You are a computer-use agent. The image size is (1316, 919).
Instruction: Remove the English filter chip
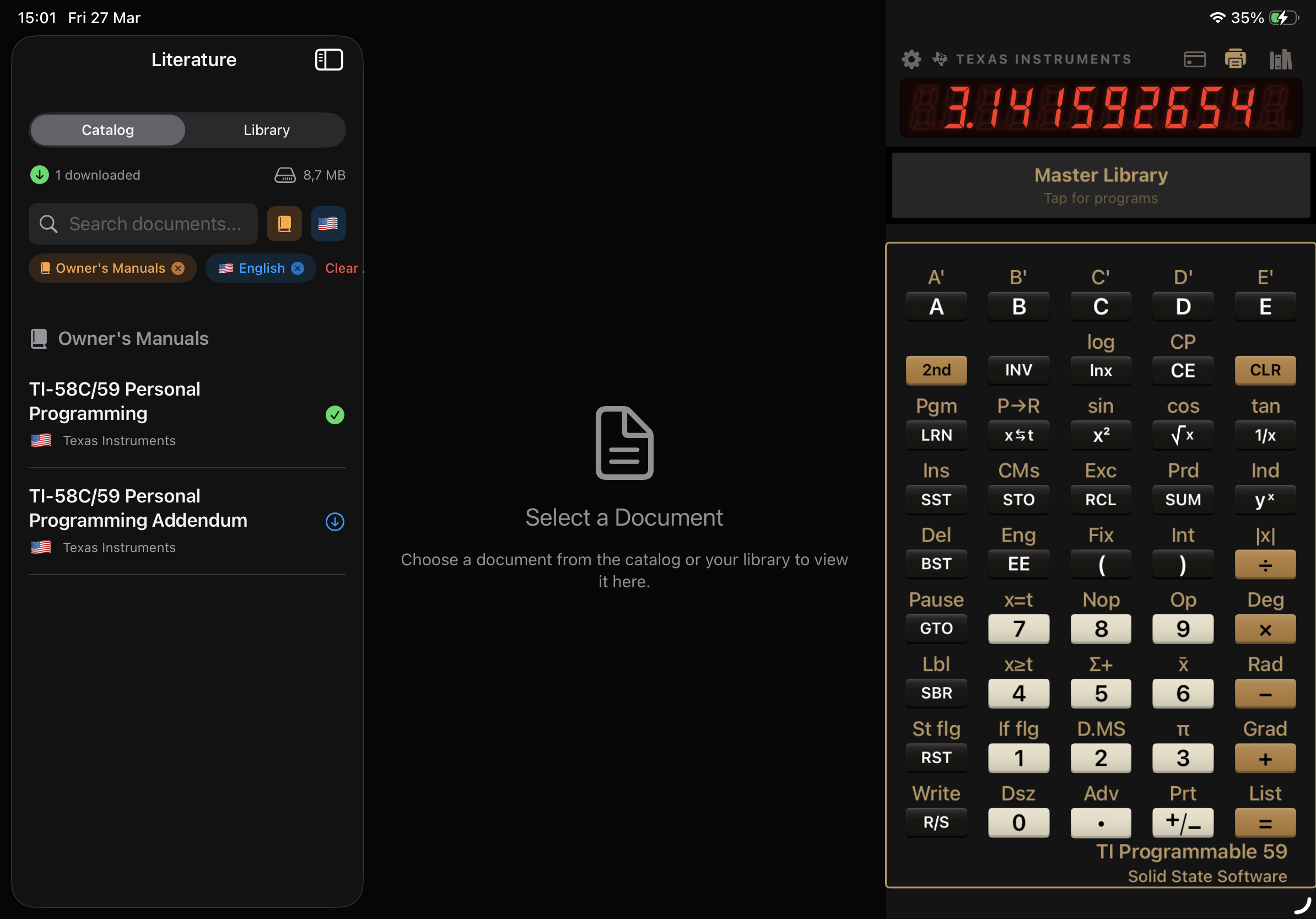click(x=298, y=268)
